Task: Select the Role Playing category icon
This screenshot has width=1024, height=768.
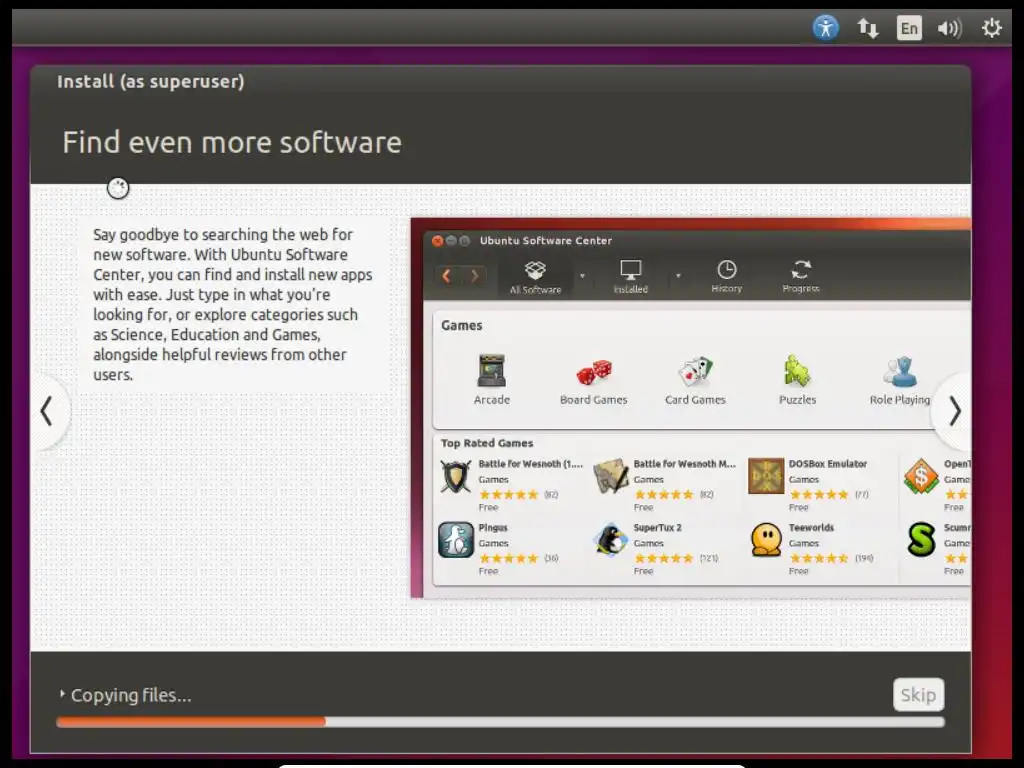Action: pos(900,372)
